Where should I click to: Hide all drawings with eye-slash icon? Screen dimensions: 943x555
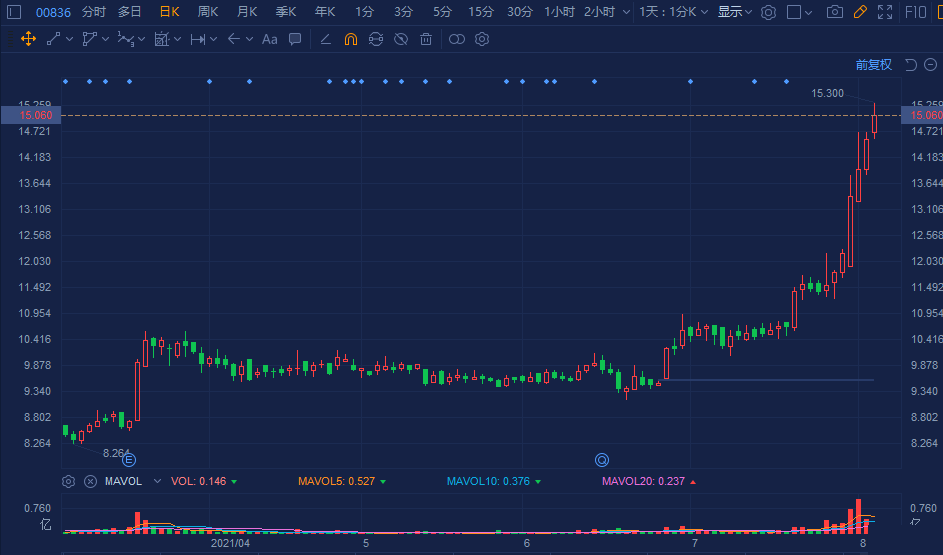click(401, 40)
